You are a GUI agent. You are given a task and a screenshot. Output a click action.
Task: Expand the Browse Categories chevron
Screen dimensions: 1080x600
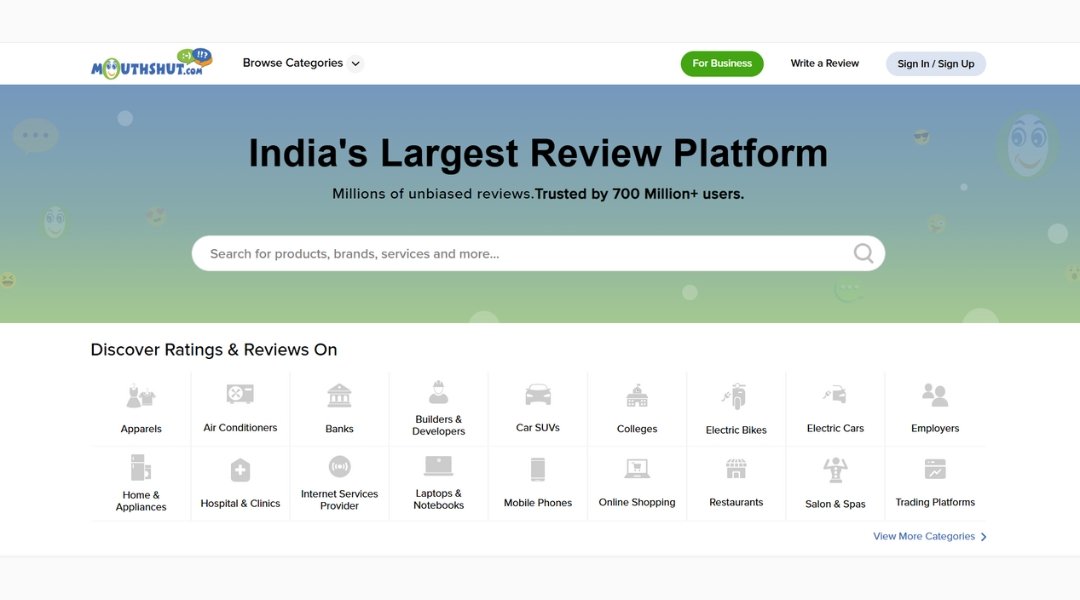(x=355, y=63)
